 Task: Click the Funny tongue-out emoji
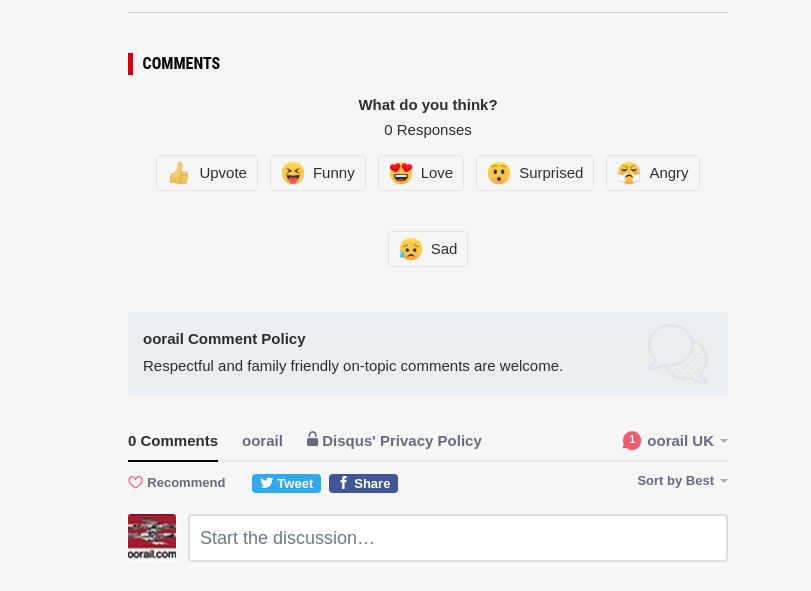(293, 173)
